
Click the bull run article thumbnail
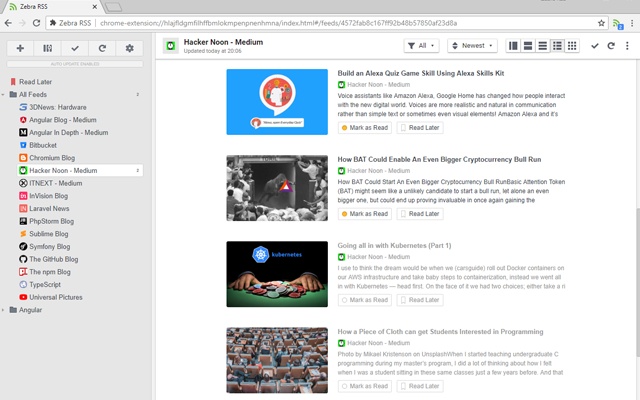277,188
